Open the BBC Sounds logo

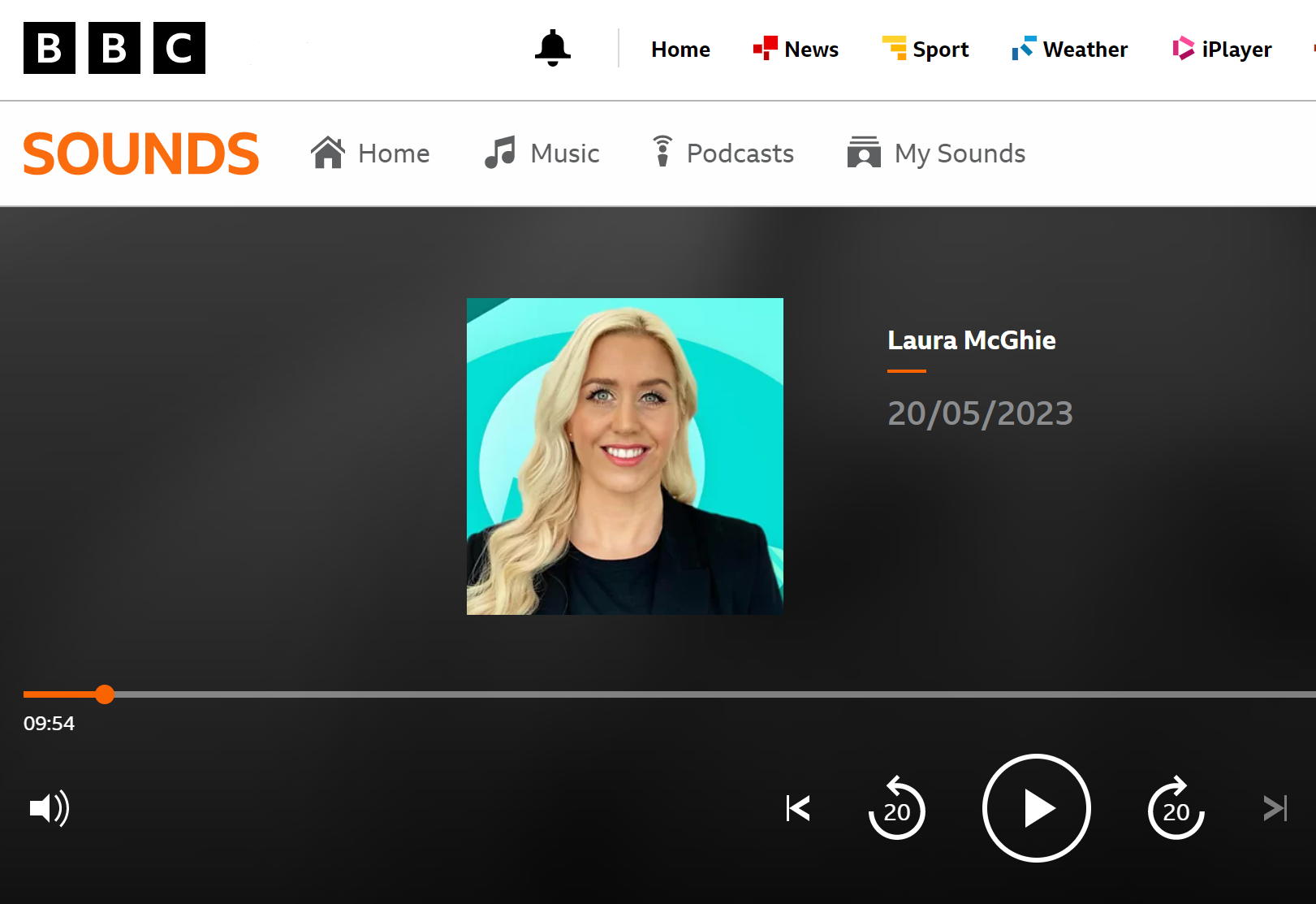[141, 154]
